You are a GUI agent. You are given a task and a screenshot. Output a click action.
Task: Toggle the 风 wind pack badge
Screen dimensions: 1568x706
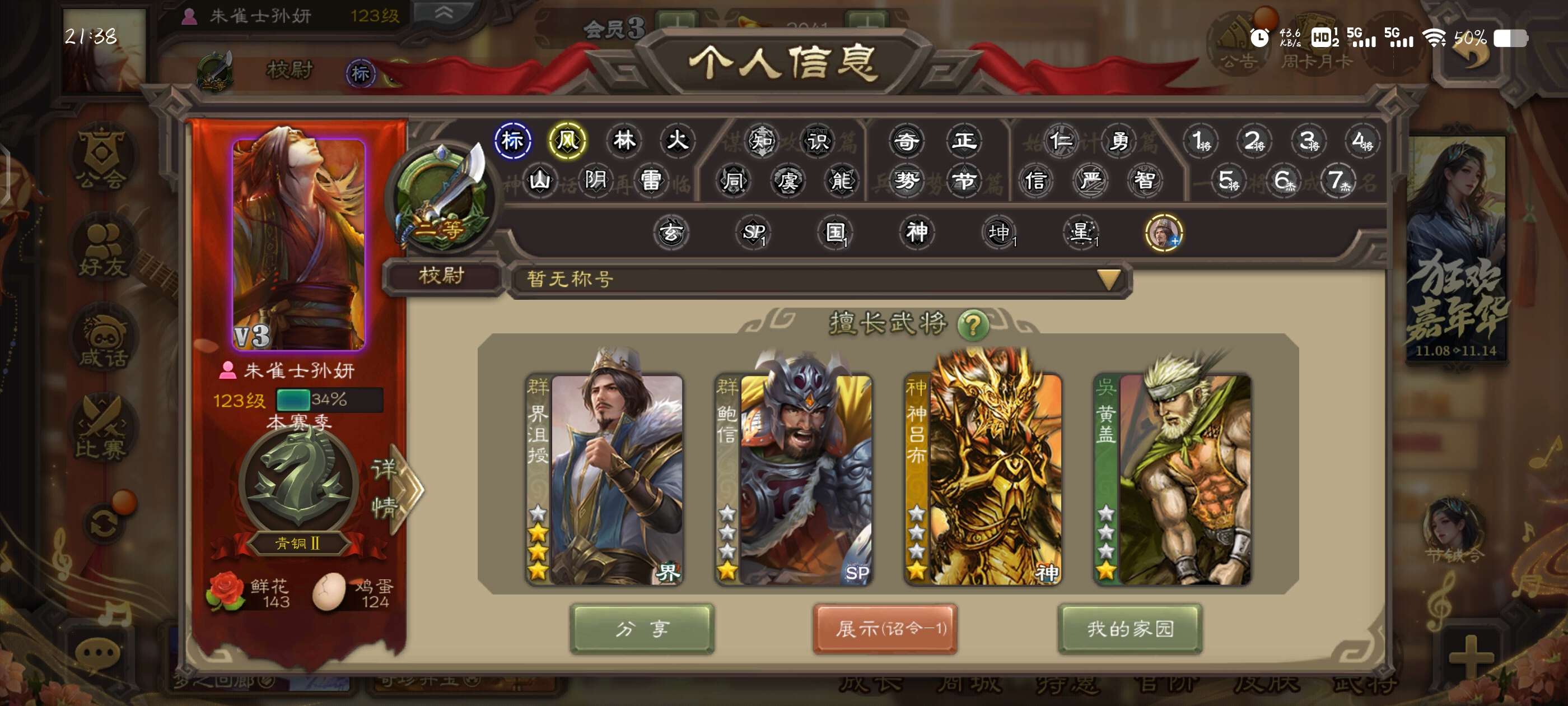tap(567, 141)
